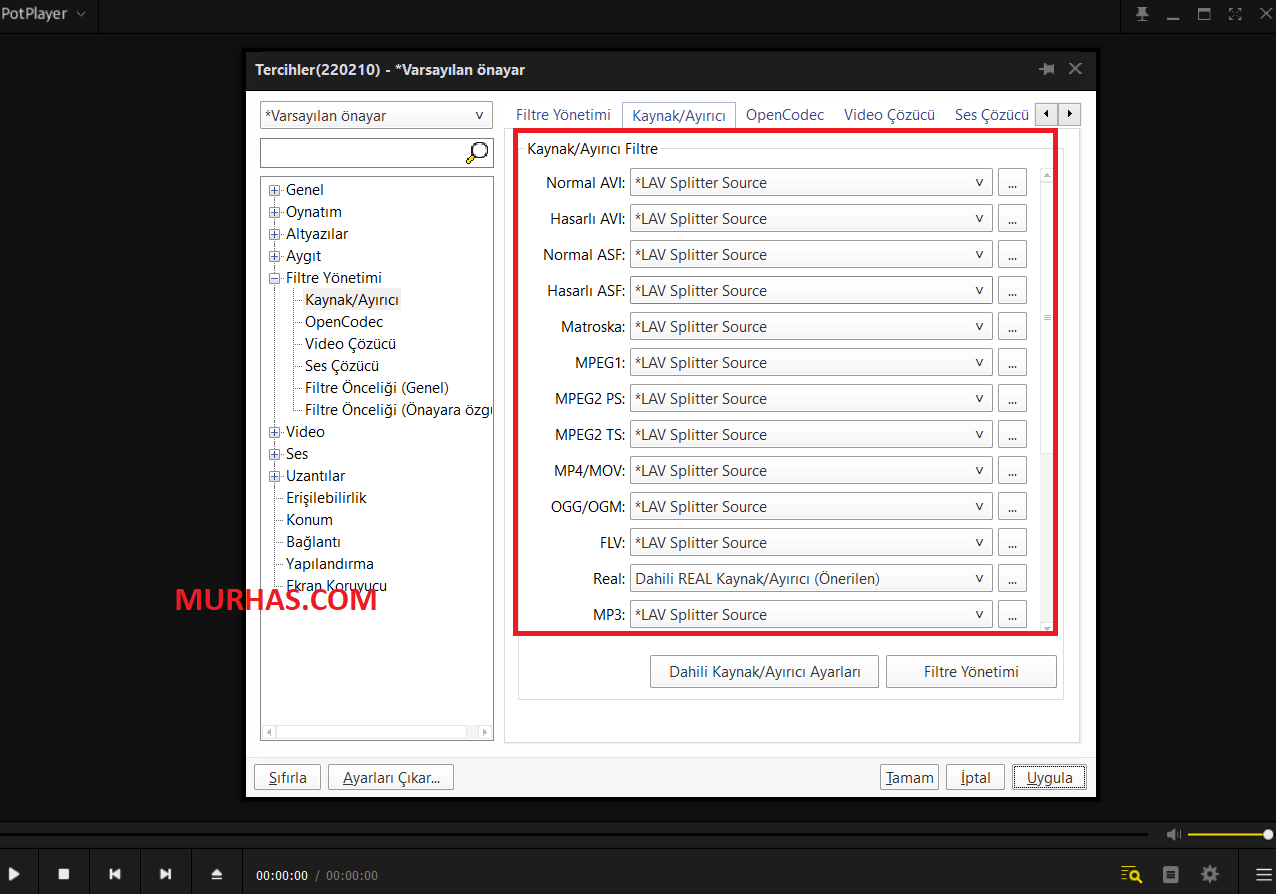
Task: Click the magnifier search icon in preferences
Action: point(477,152)
